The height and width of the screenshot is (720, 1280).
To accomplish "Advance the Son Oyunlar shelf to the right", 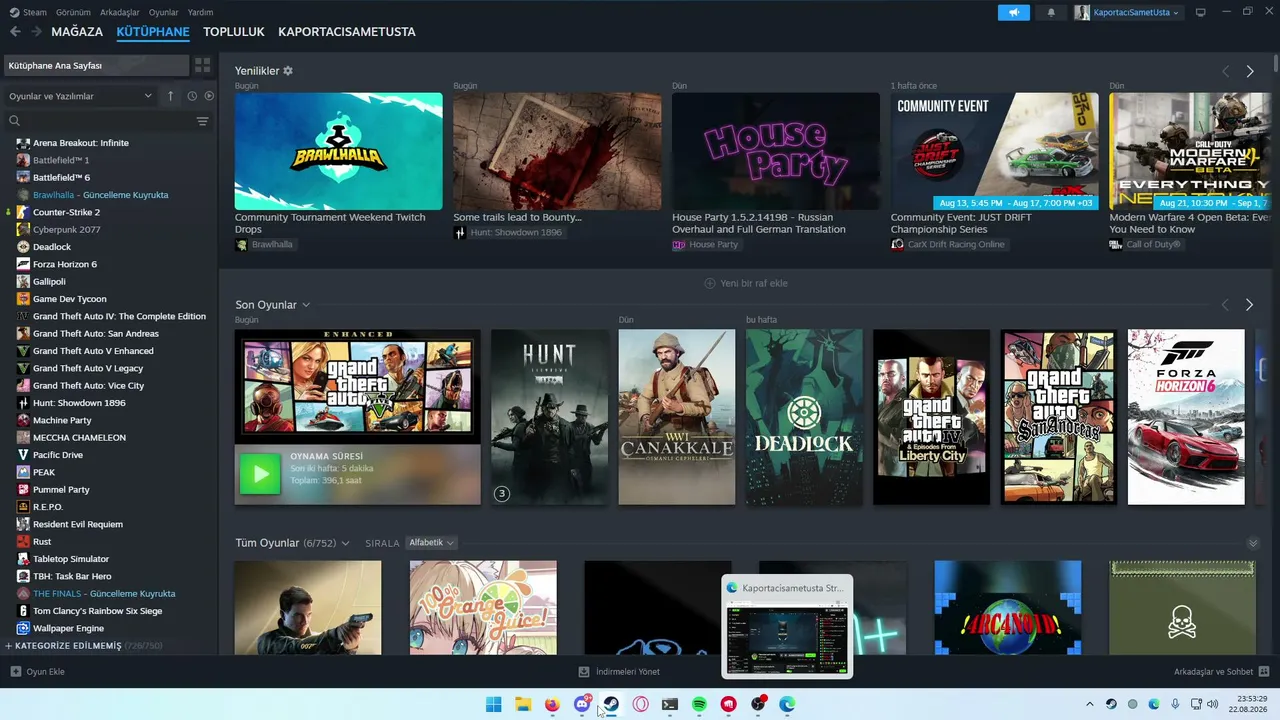I will pyautogui.click(x=1249, y=305).
